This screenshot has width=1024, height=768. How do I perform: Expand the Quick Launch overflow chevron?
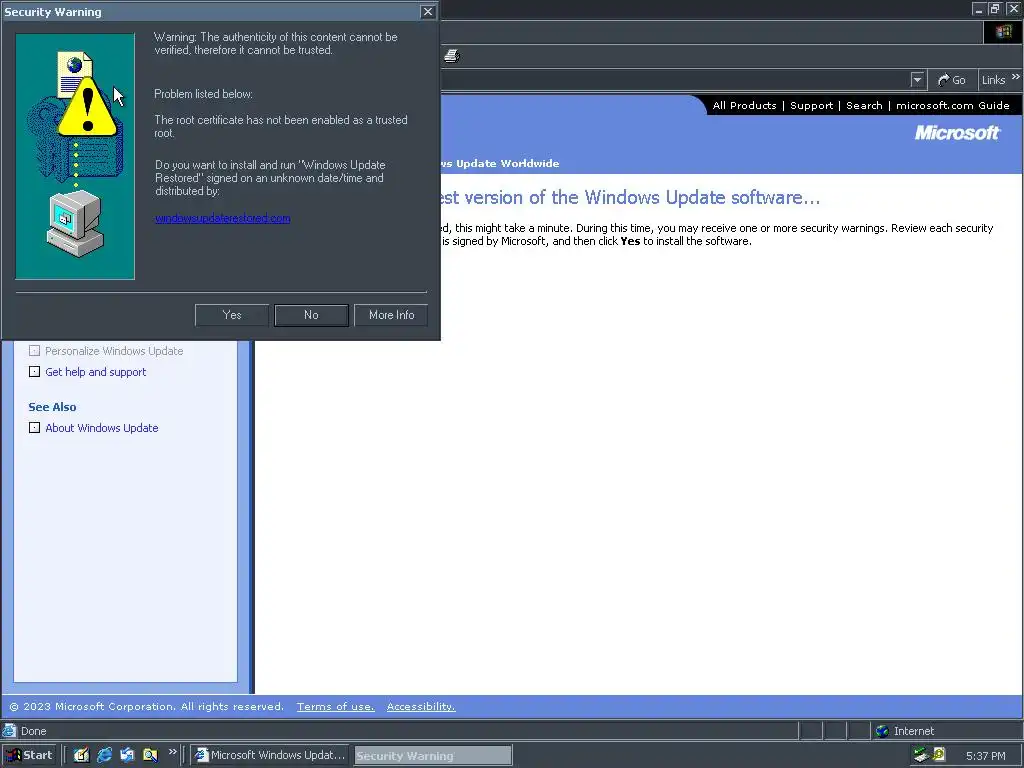coord(172,752)
